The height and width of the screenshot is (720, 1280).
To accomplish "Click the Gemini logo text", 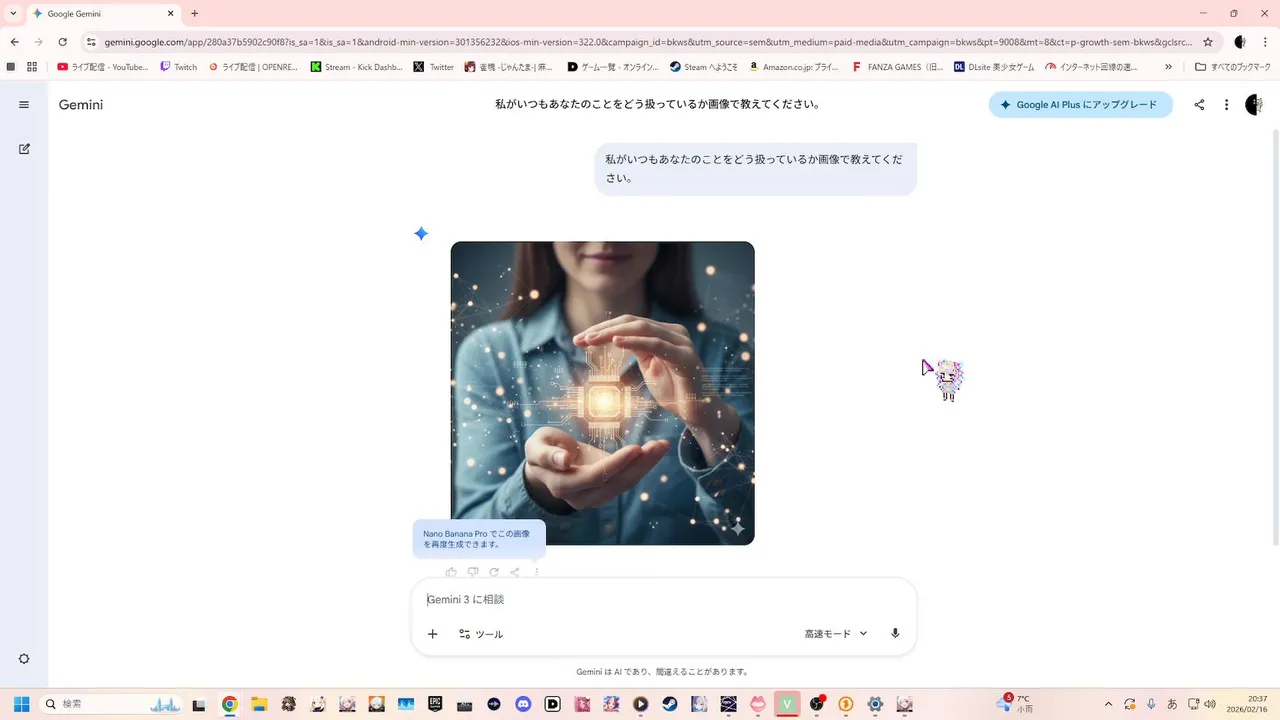I will coord(81,105).
